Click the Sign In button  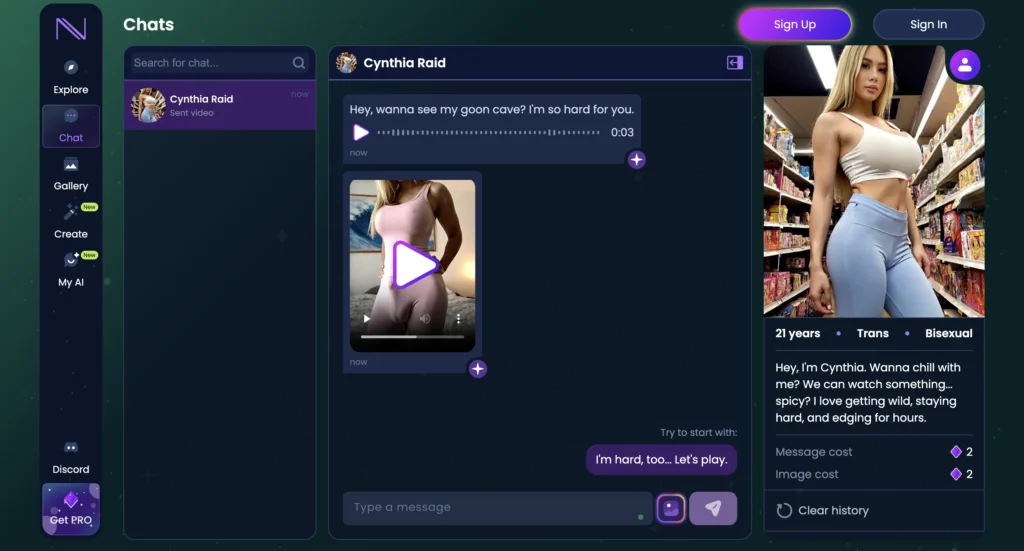point(928,24)
